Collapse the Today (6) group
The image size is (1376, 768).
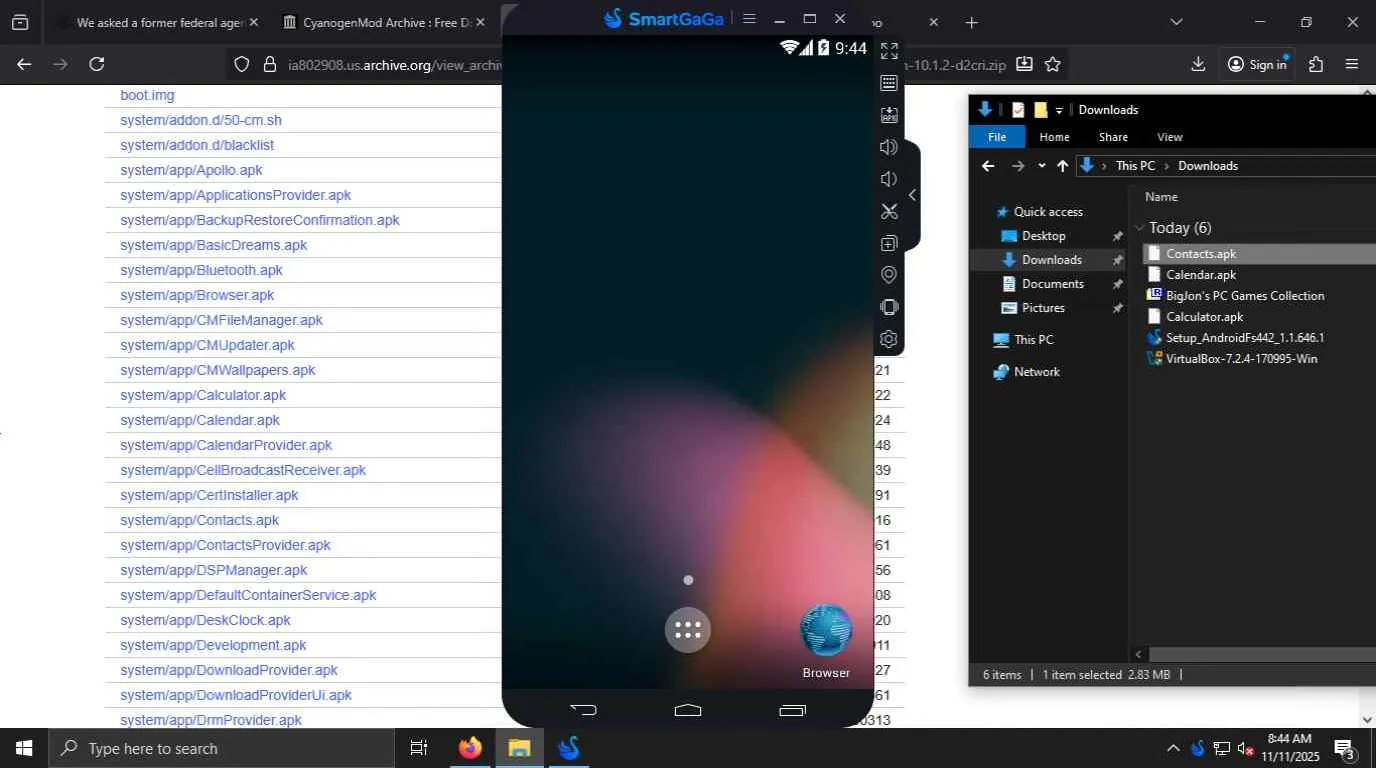click(1140, 228)
